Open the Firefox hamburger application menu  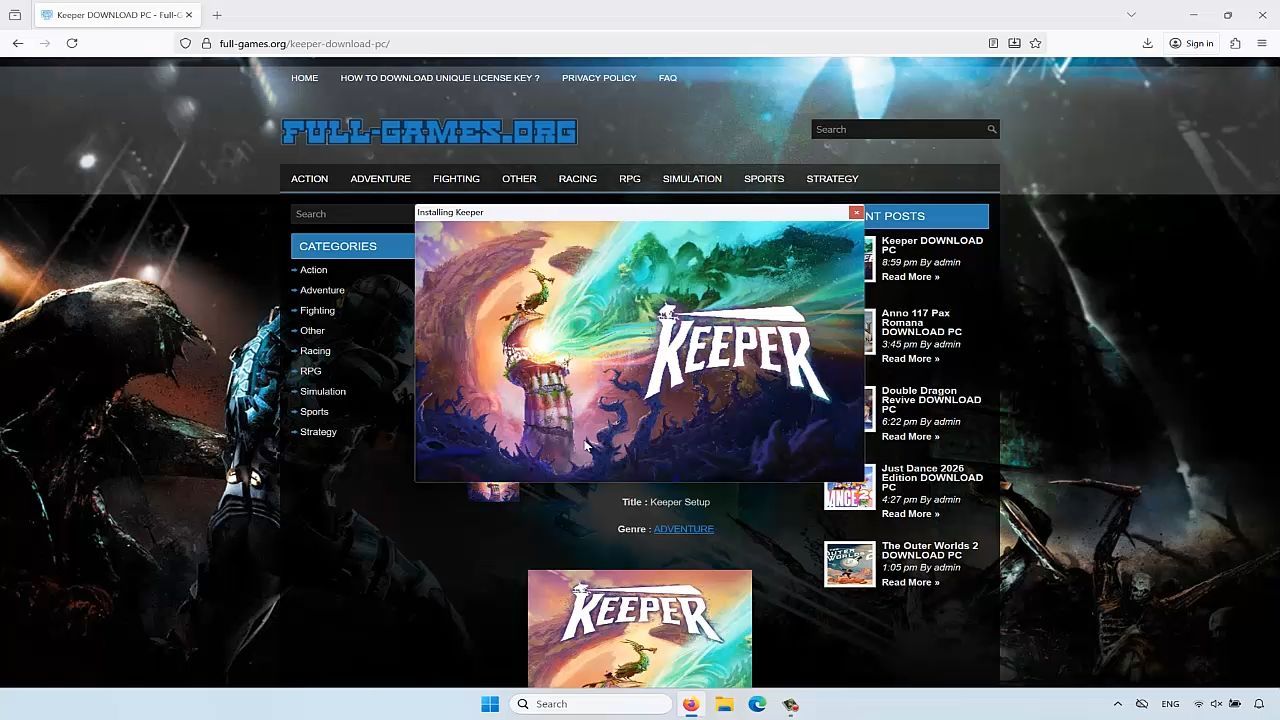click(x=1262, y=43)
